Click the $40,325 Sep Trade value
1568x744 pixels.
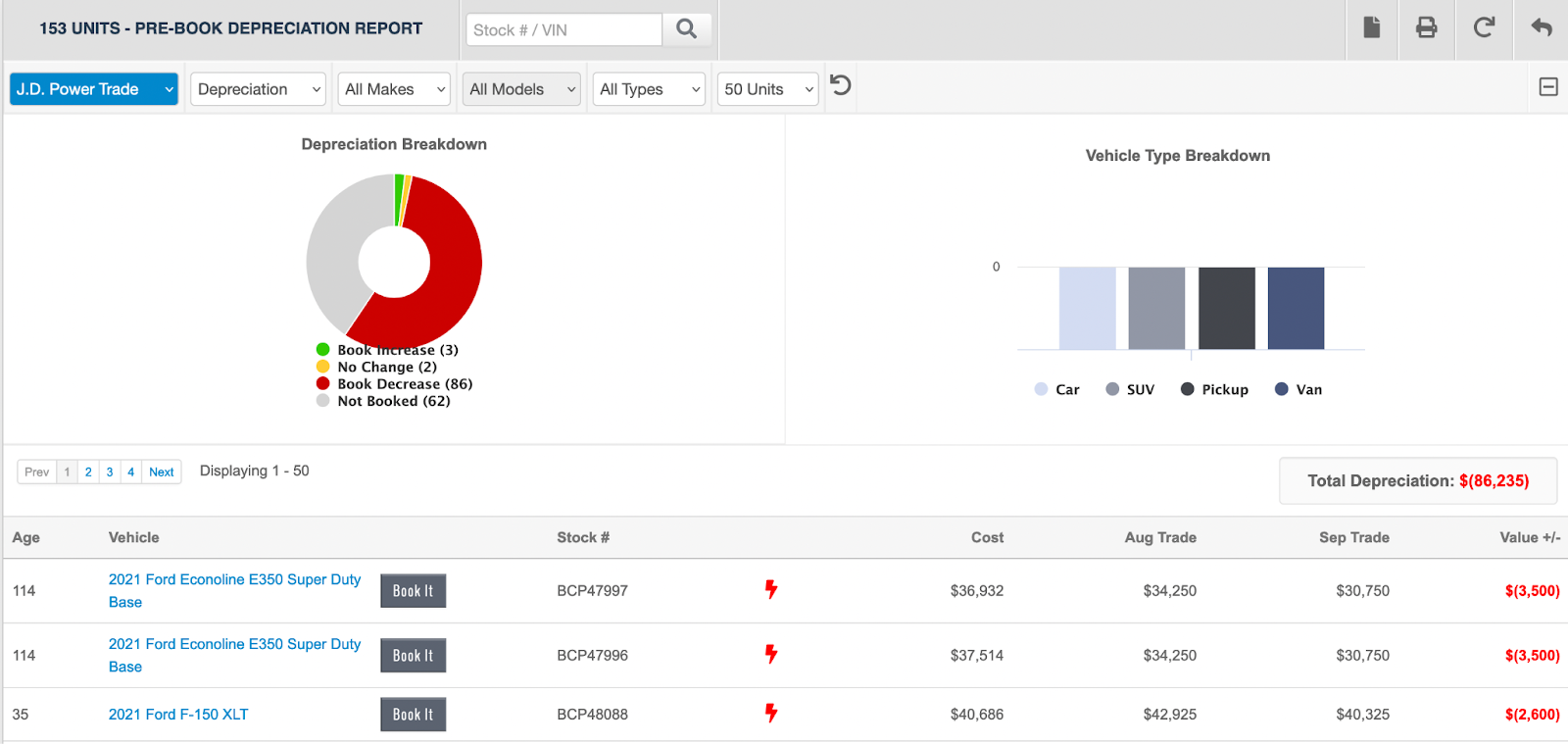pos(1363,715)
